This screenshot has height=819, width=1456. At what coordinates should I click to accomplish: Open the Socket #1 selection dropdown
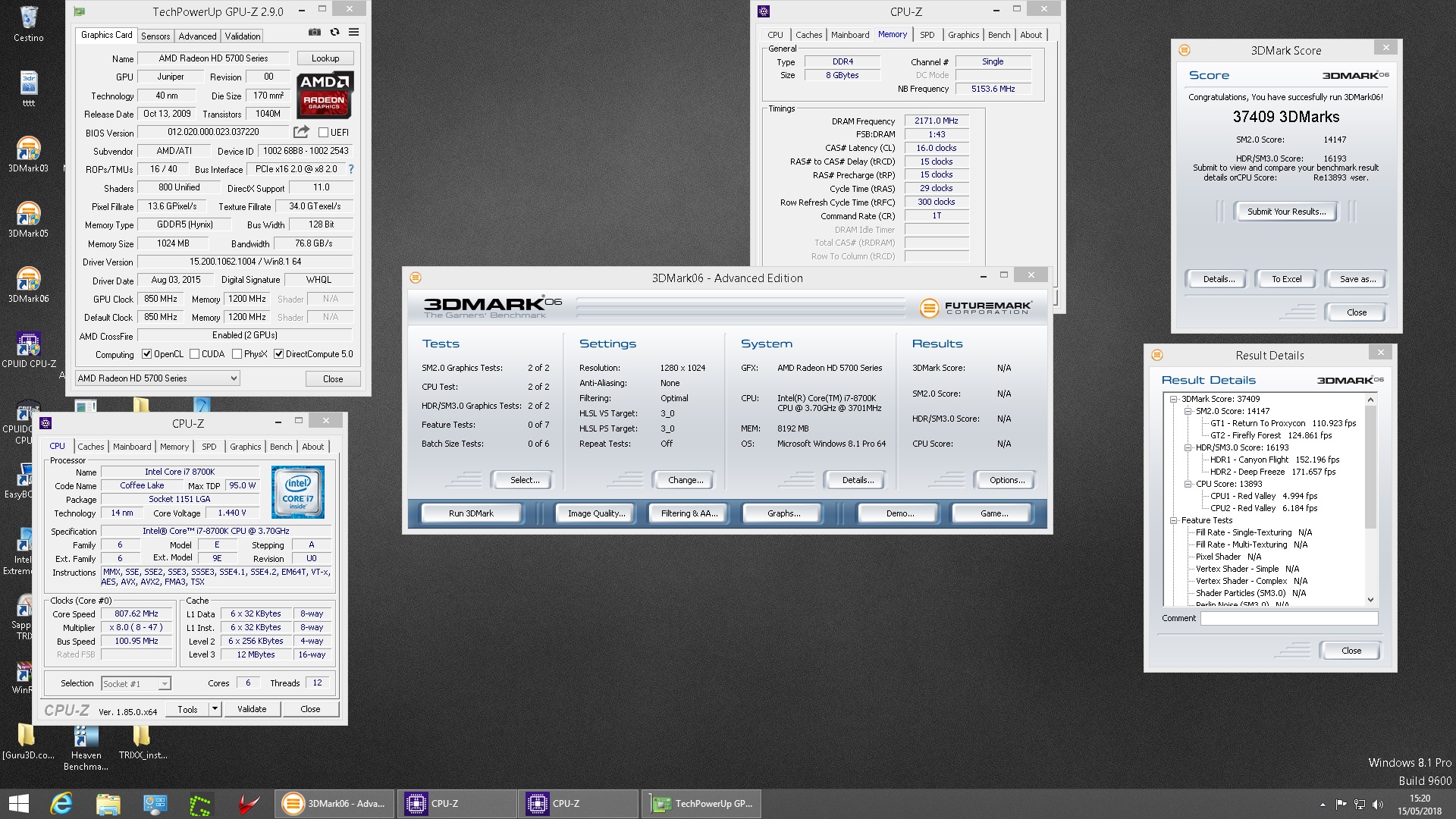click(136, 684)
